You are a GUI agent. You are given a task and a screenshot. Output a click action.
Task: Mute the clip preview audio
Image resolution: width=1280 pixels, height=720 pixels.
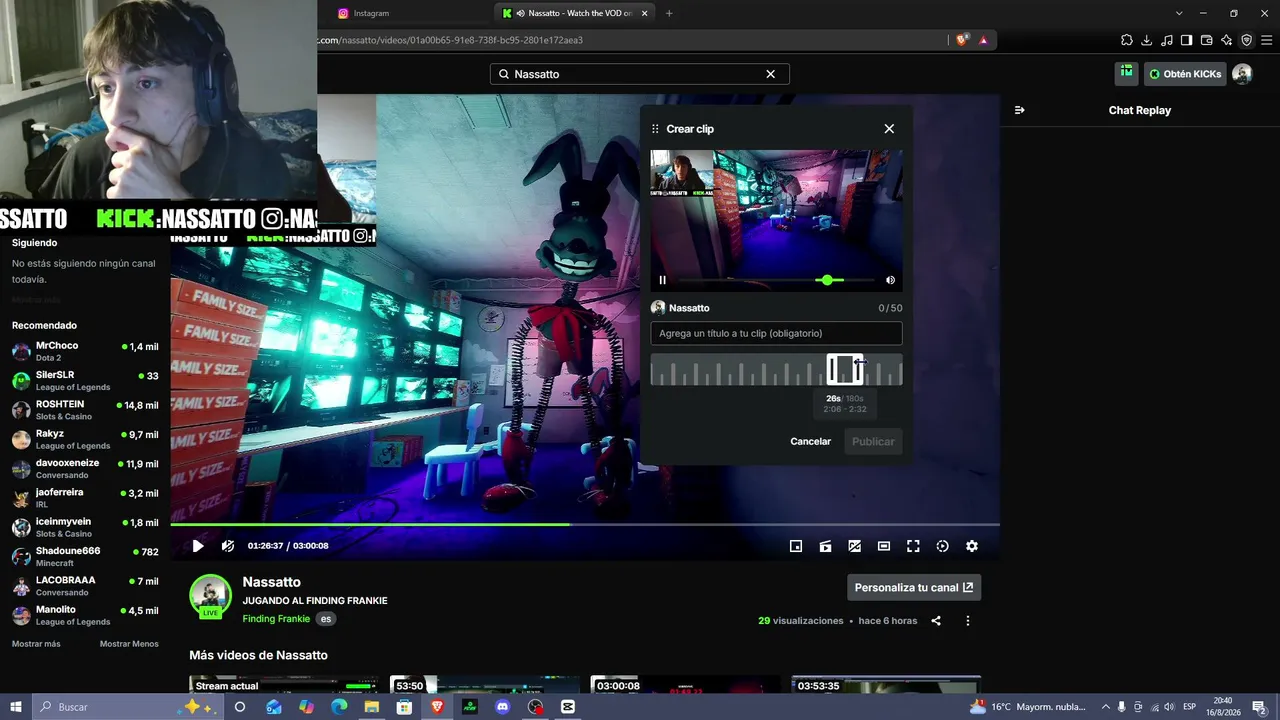[890, 280]
